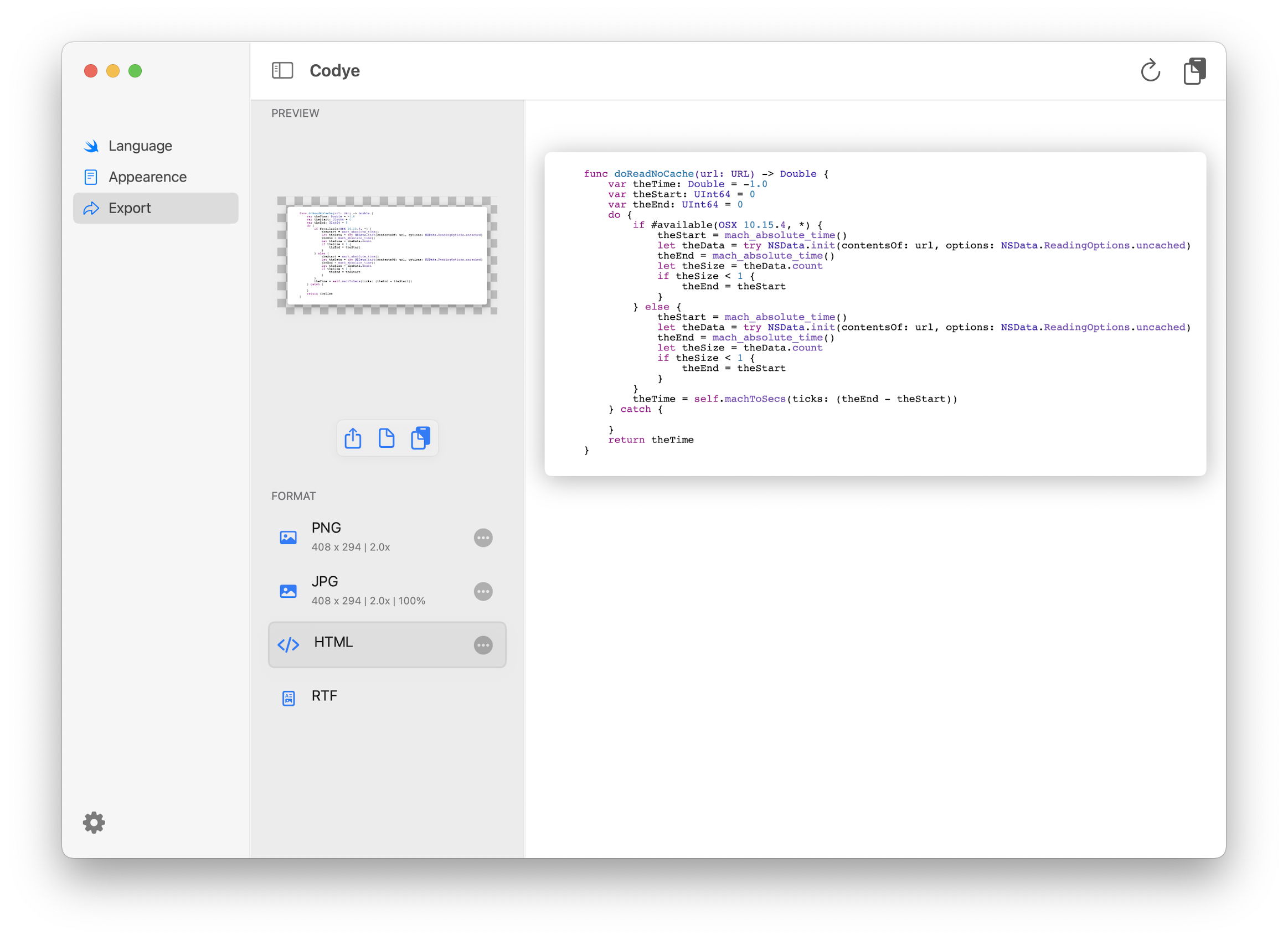The image size is (1288, 940).
Task: Toggle the sidebar panel icon
Action: point(282,70)
